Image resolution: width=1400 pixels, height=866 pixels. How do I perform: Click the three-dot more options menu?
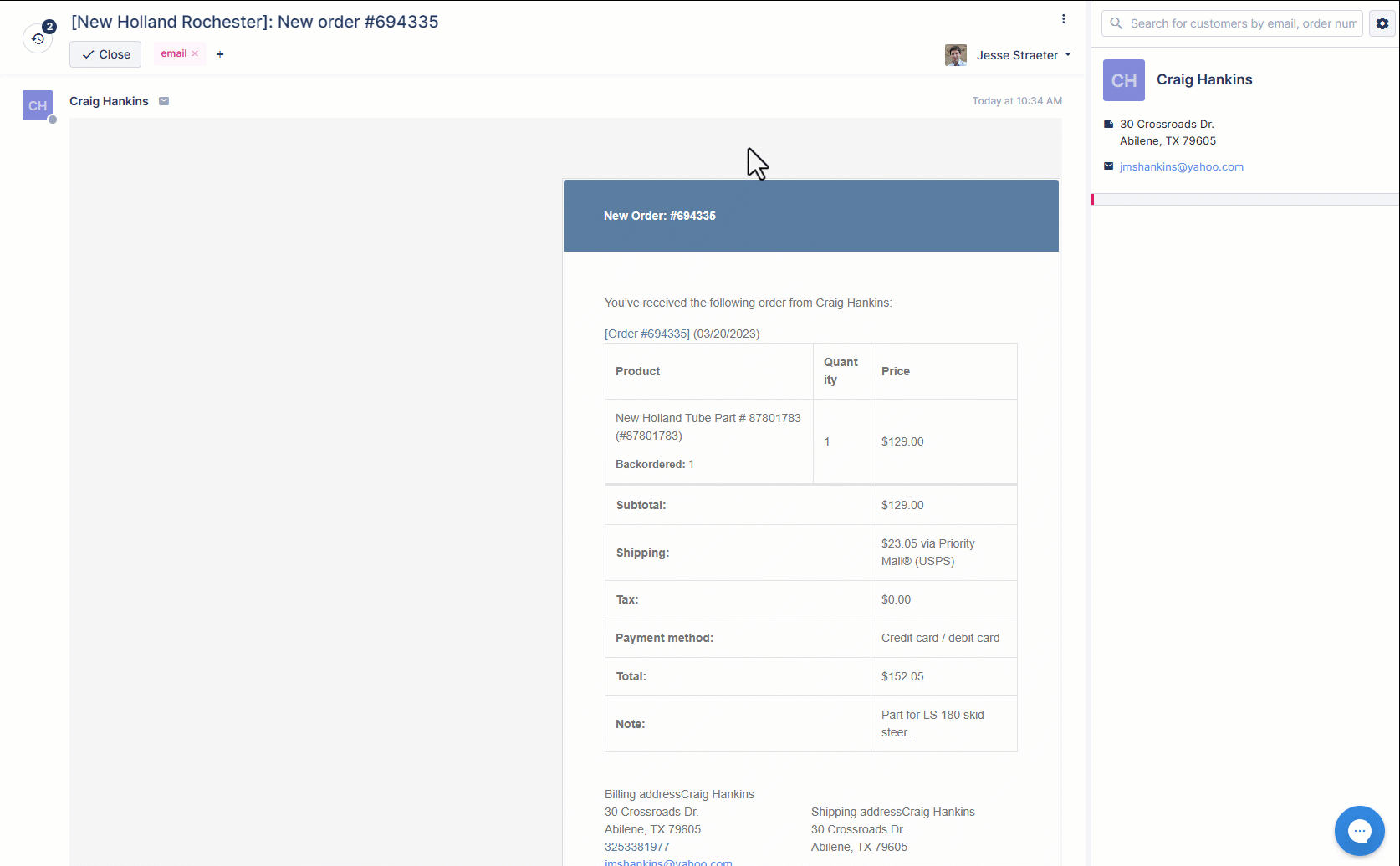(1063, 19)
